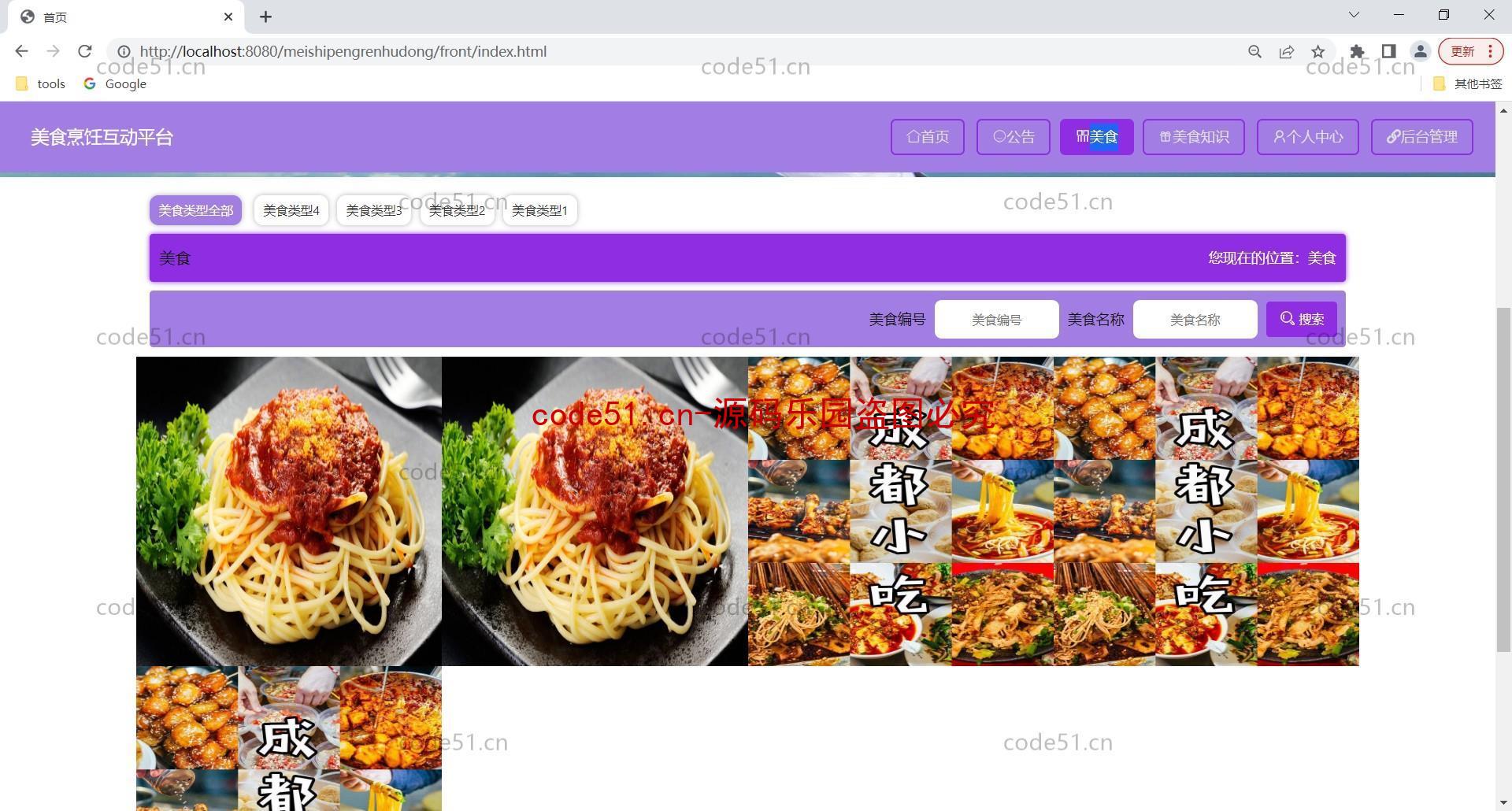Focus the 美食编号 input field
1512x811 pixels.
coord(997,319)
